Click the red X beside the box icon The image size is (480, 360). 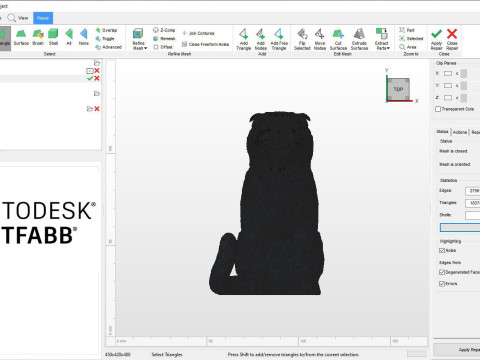pyautogui.click(x=97, y=71)
